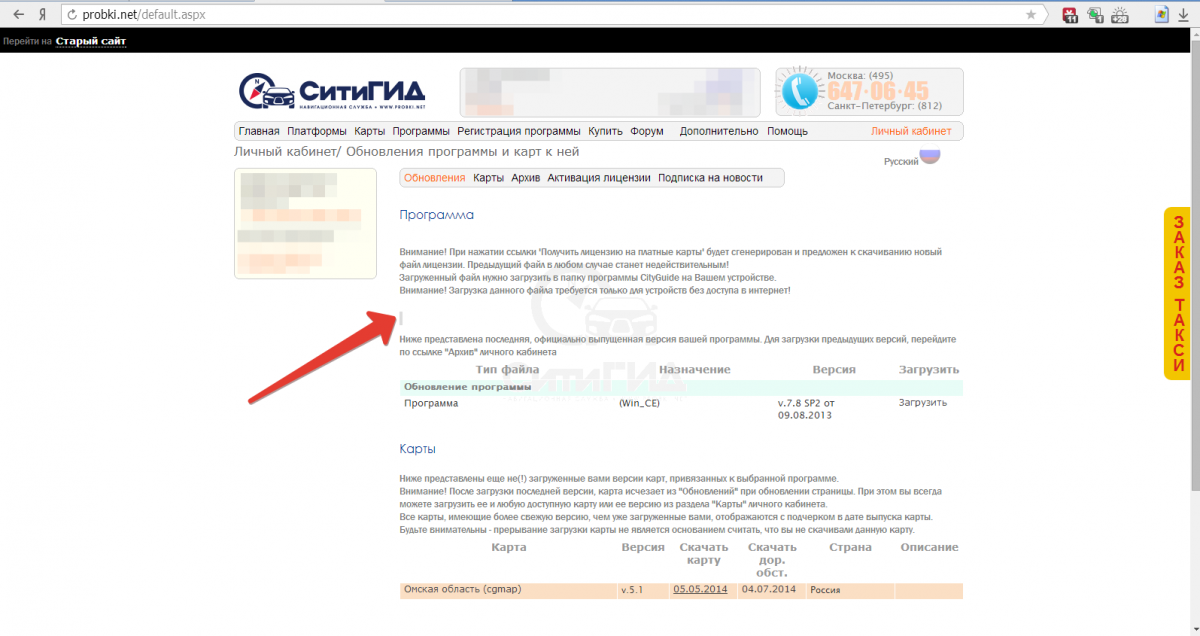
Task: Open Регистрация программы menu item
Action: [x=519, y=131]
